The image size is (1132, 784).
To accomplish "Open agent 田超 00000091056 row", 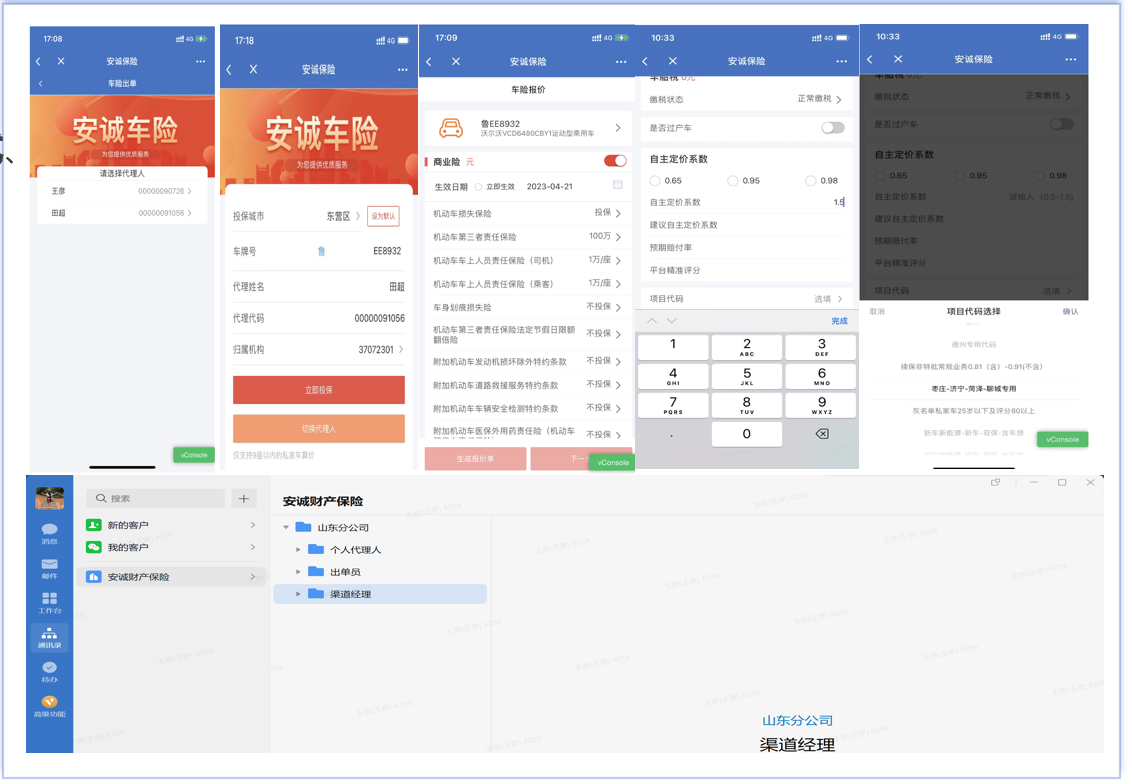I will [122, 213].
